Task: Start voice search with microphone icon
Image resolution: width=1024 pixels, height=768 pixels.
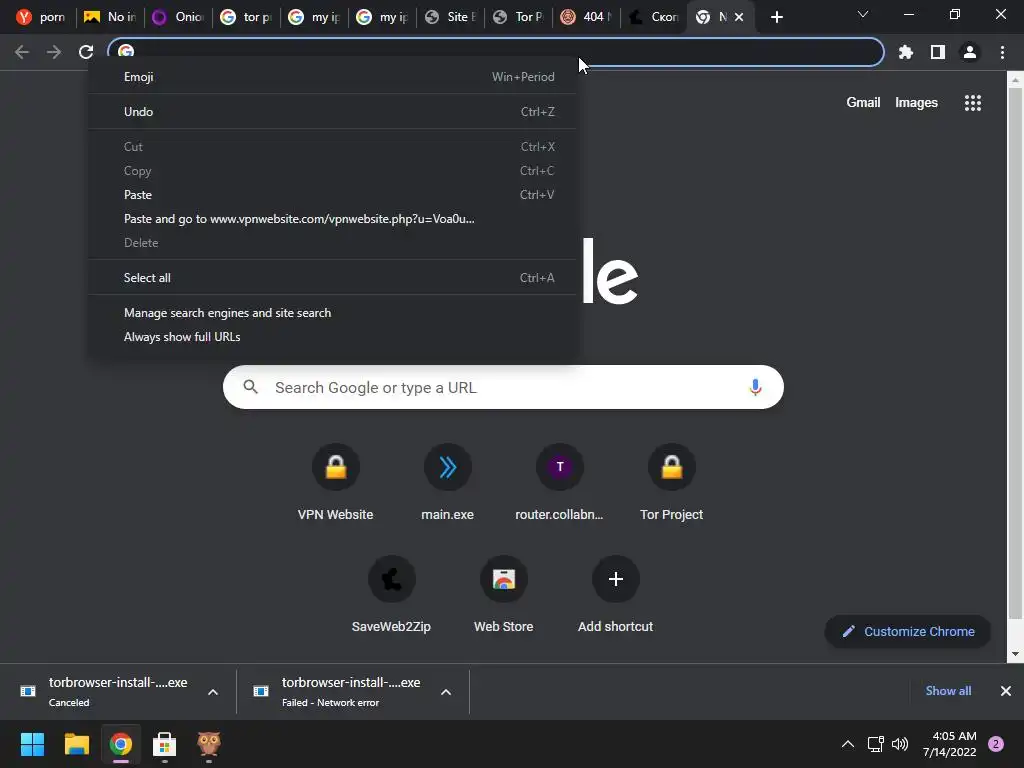Action: (755, 387)
